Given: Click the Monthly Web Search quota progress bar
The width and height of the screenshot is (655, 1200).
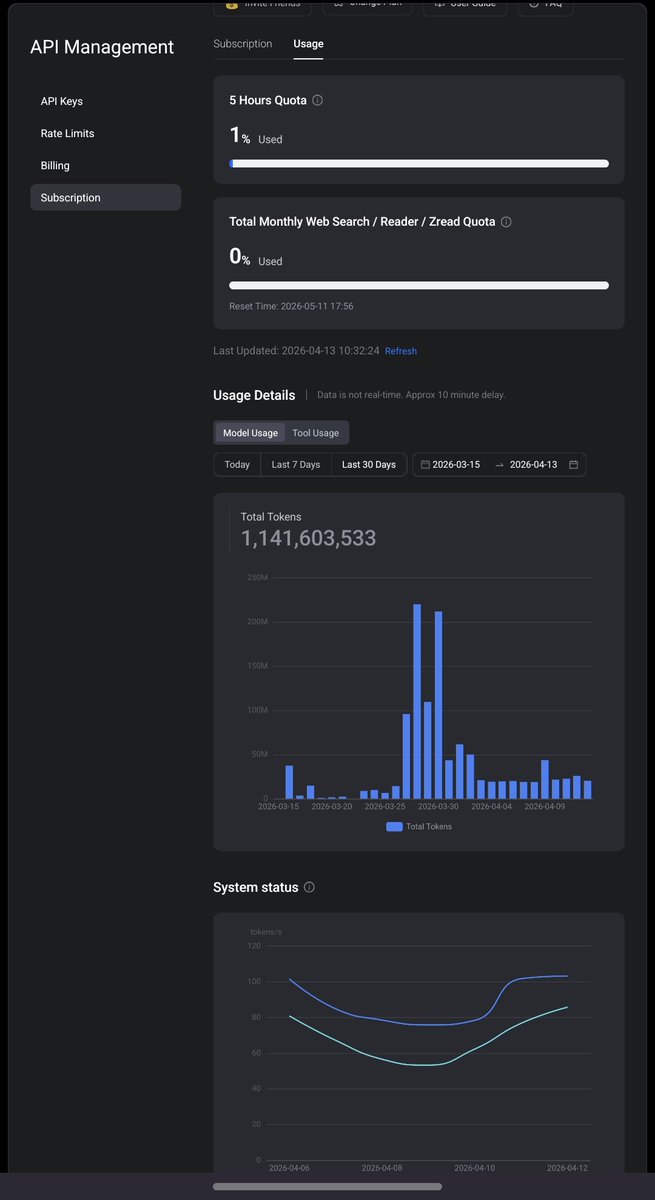Looking at the screenshot, I should [x=419, y=285].
